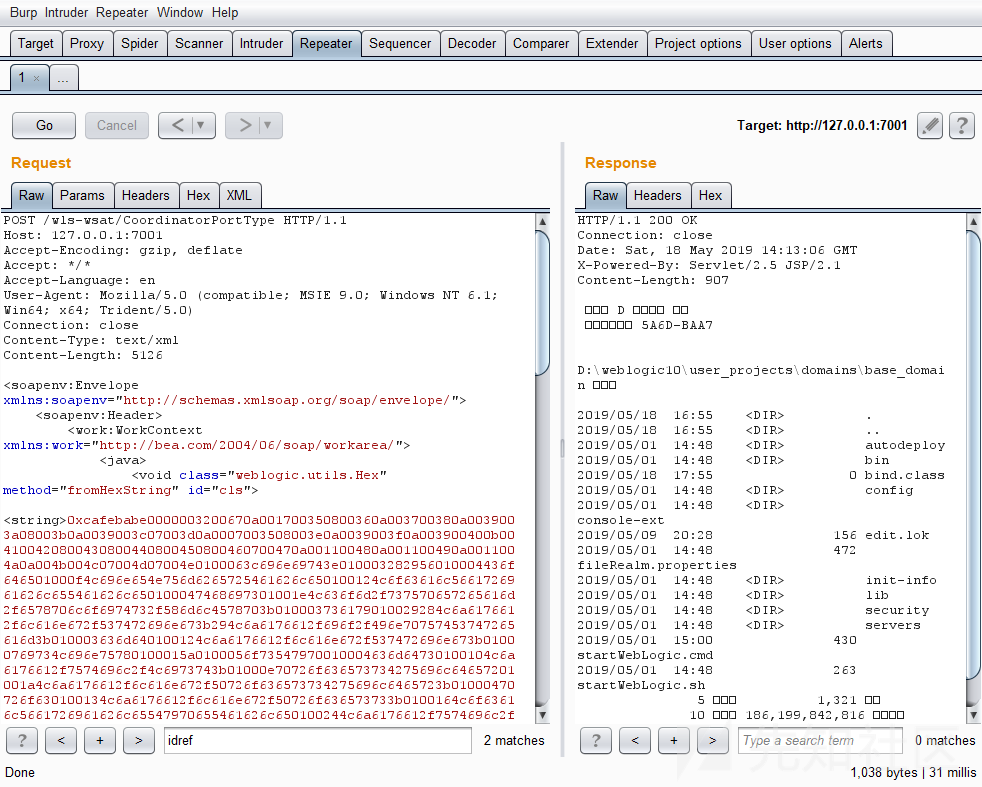Switch to the Proxy tab

[86, 44]
